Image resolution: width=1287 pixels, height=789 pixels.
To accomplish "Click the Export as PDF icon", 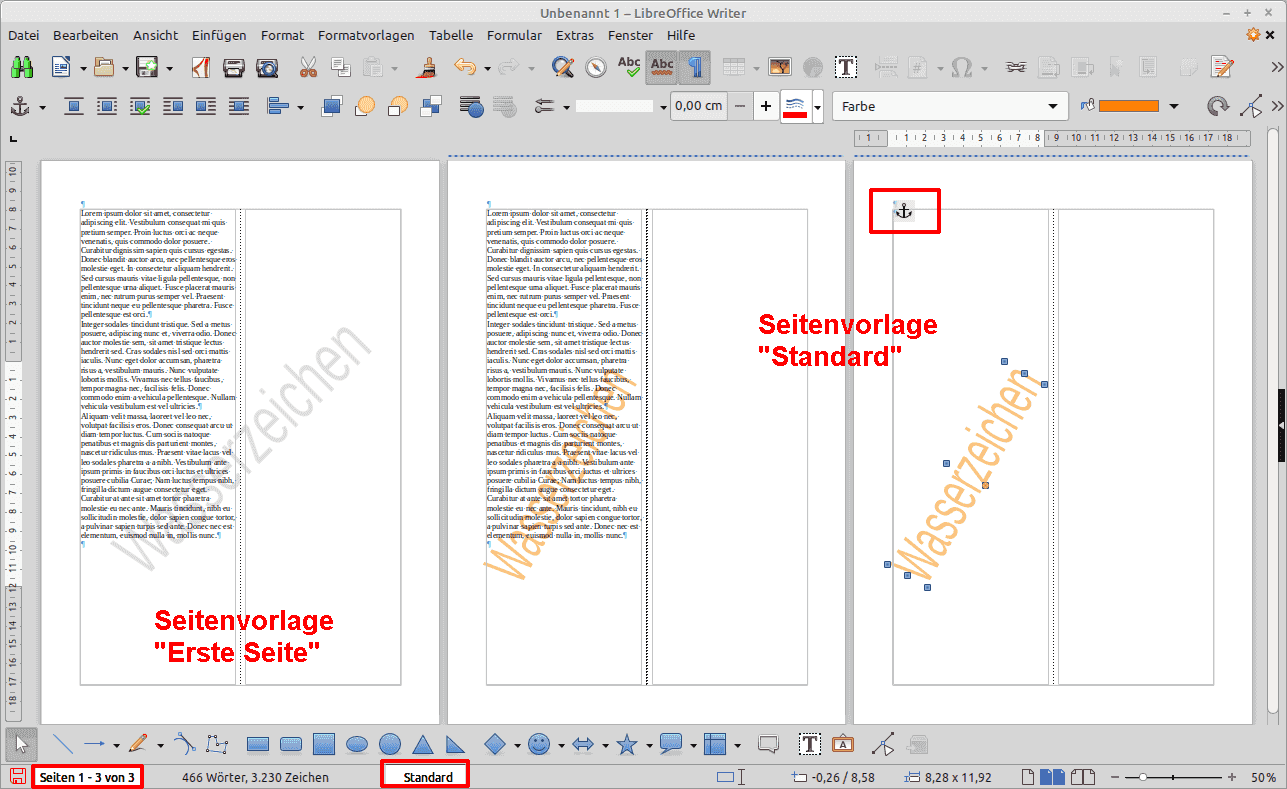I will click(x=200, y=67).
